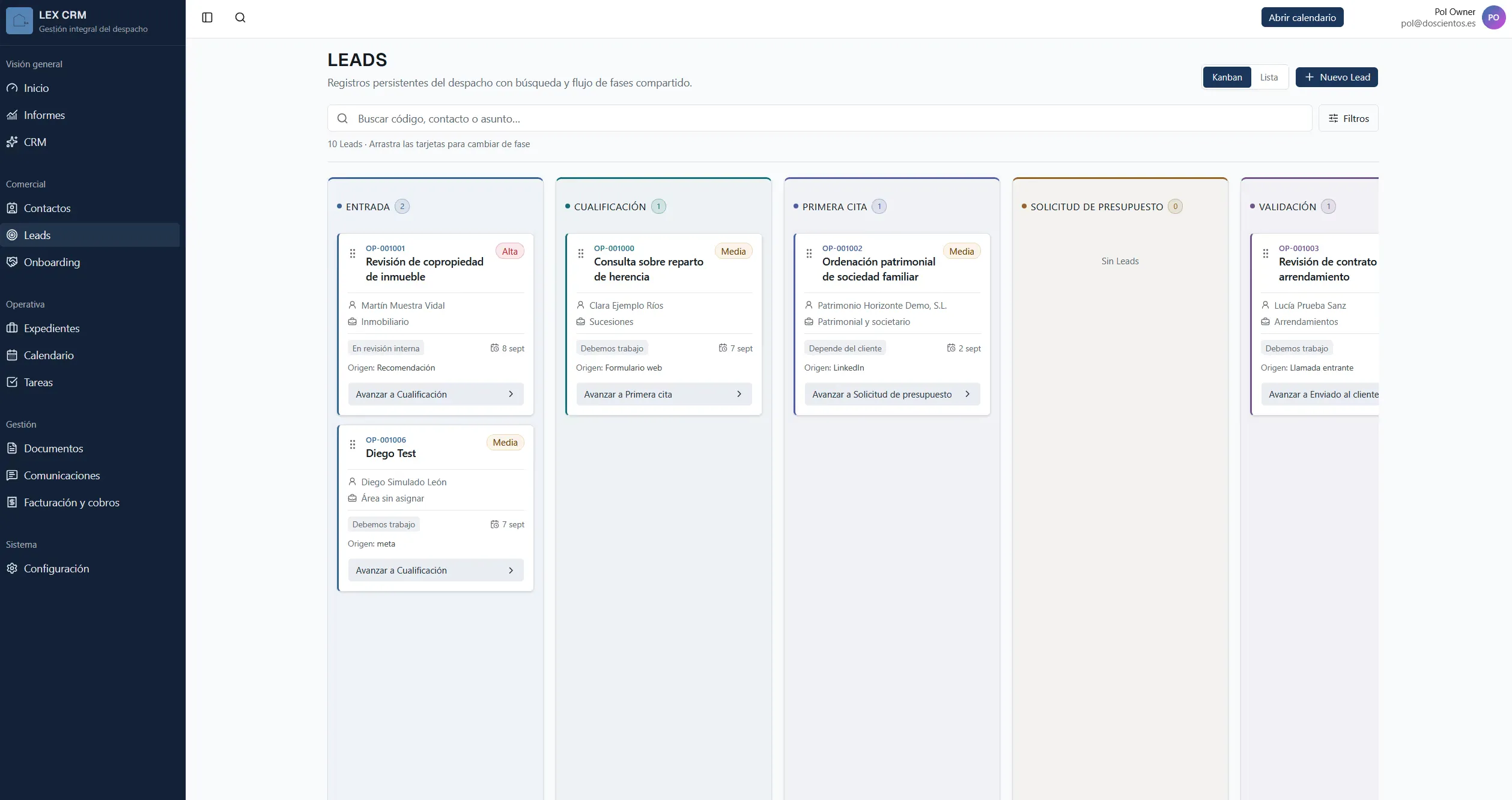1512x800 pixels.
Task: Switch to Lista view
Action: click(1269, 77)
